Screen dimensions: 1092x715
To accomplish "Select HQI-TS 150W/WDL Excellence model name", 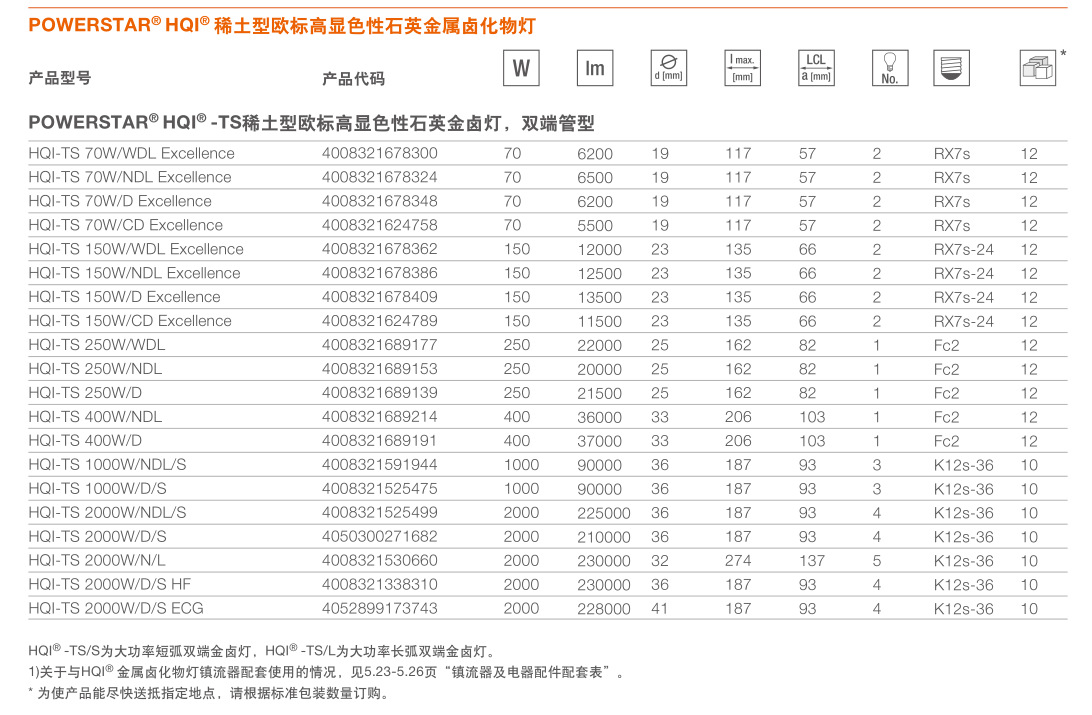I will click(136, 249).
